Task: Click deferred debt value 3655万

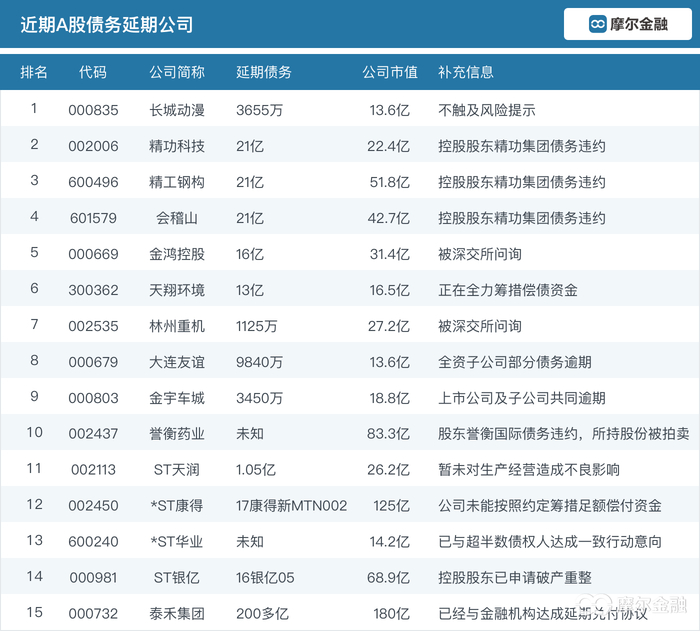Action: coord(259,110)
